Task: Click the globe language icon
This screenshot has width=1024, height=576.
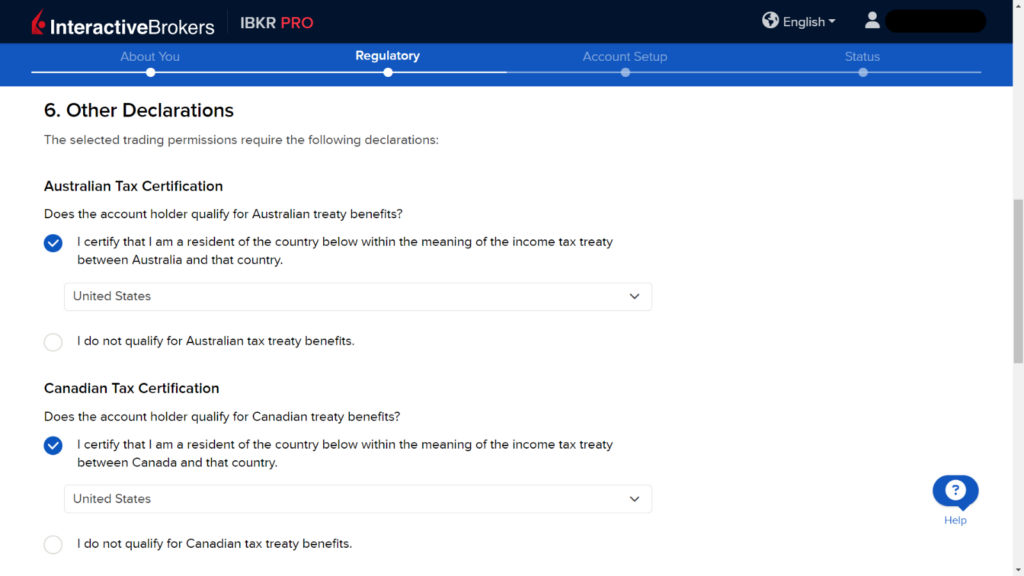Action: pos(770,21)
